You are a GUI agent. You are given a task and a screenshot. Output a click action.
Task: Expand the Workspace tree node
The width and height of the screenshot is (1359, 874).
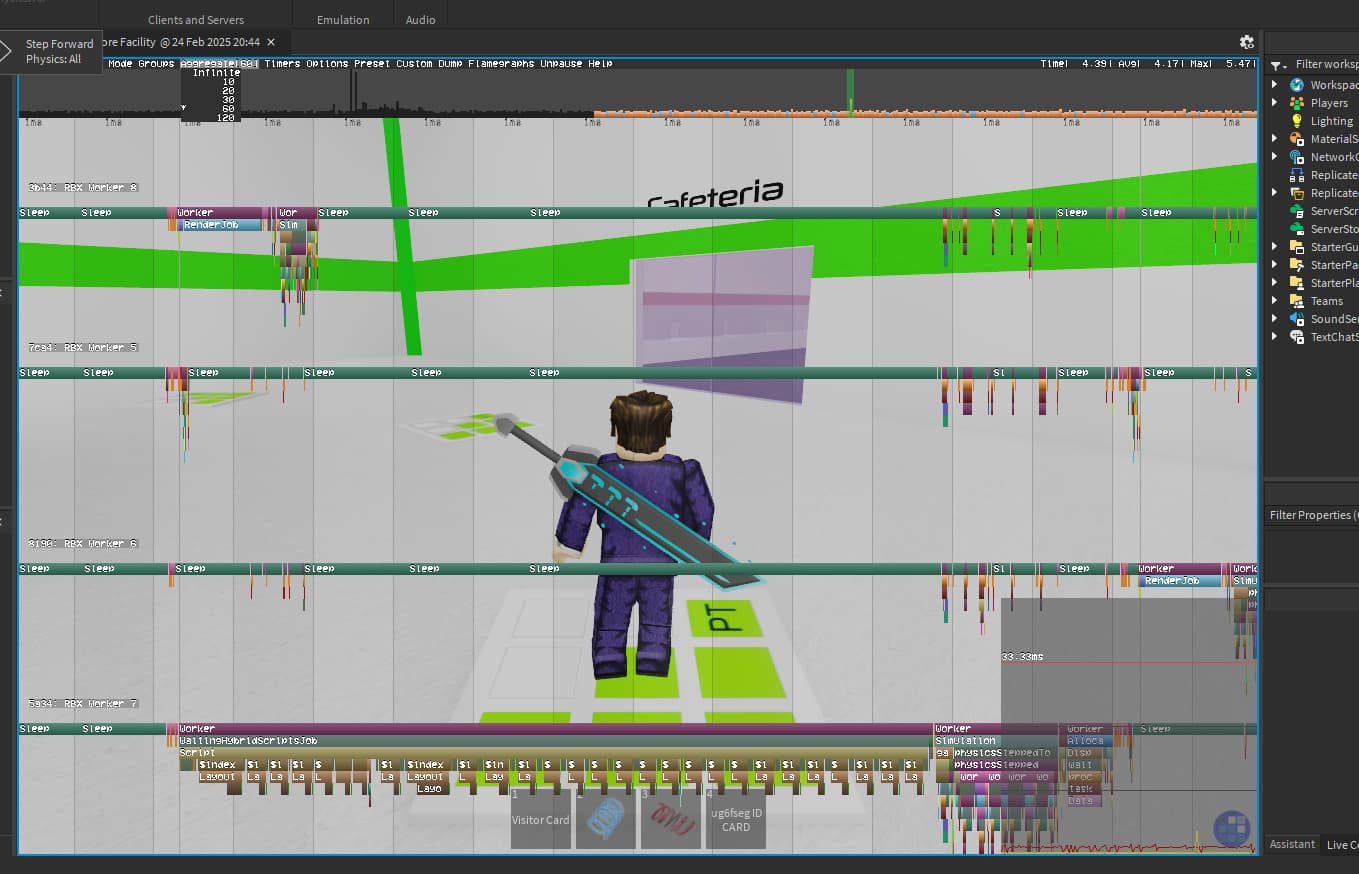1274,85
